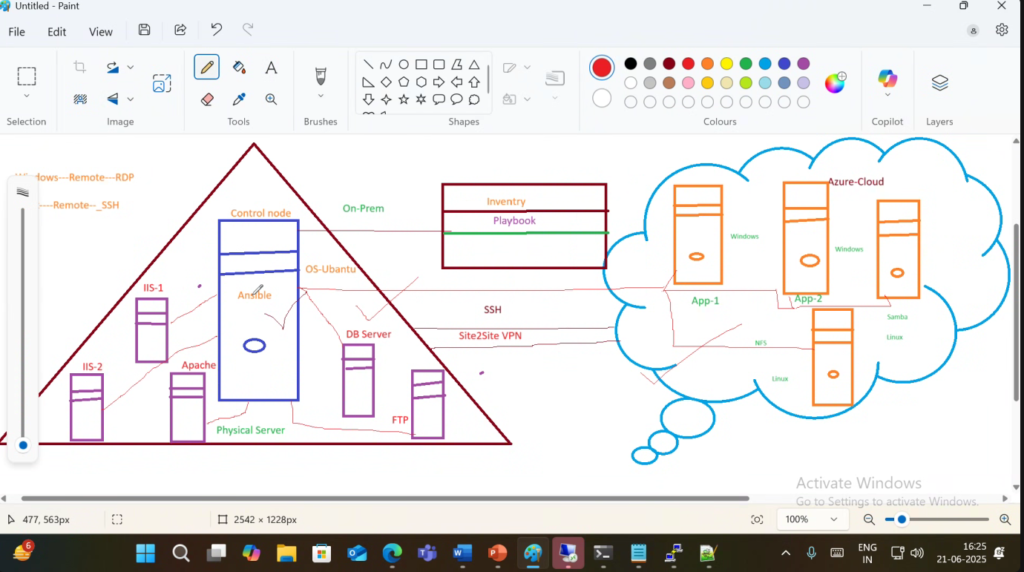Viewport: 1024px width, 572px height.
Task: Click the Magnifier tool
Action: pos(271,99)
